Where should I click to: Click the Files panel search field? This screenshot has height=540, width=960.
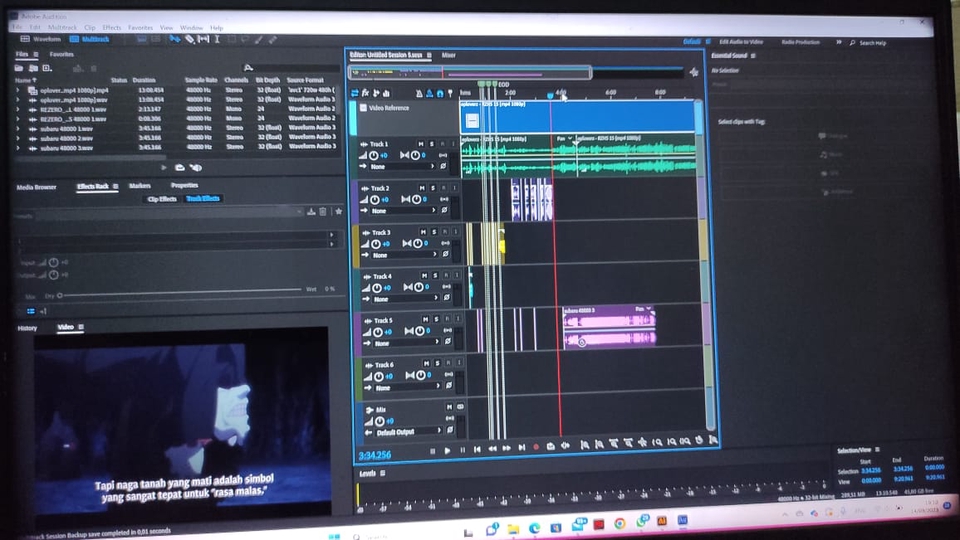(x=291, y=68)
